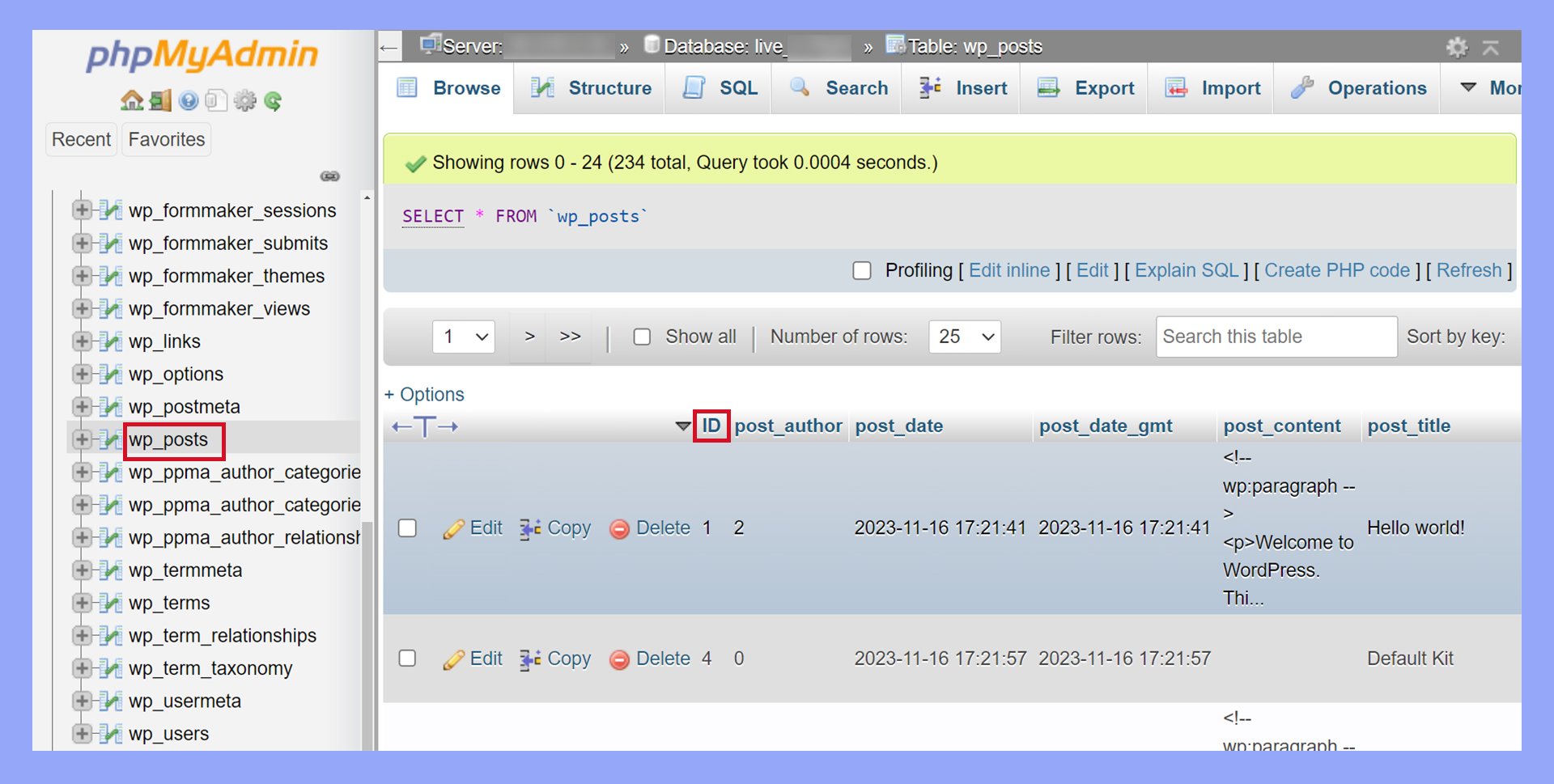The image size is (1554, 784).
Task: Click the pencil Edit icon for row 4
Action: [x=453, y=660]
